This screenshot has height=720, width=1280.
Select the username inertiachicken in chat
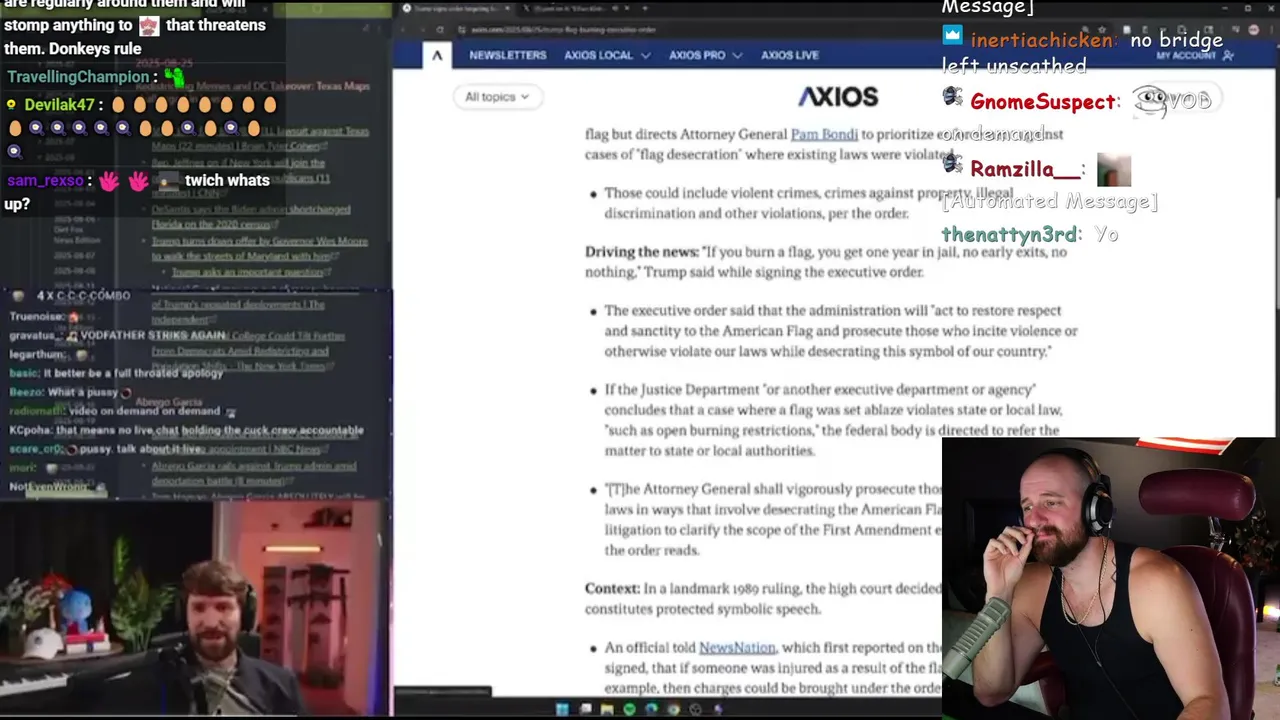pos(1041,41)
